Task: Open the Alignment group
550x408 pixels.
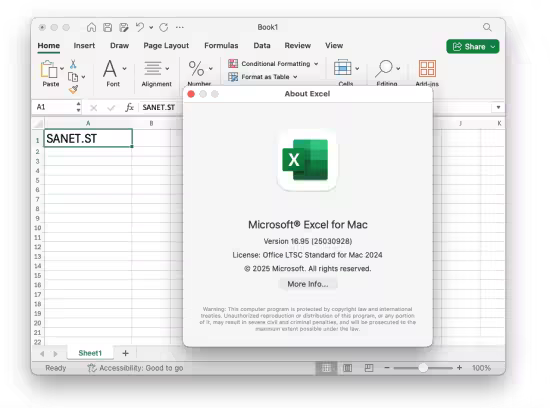Action: (x=156, y=73)
